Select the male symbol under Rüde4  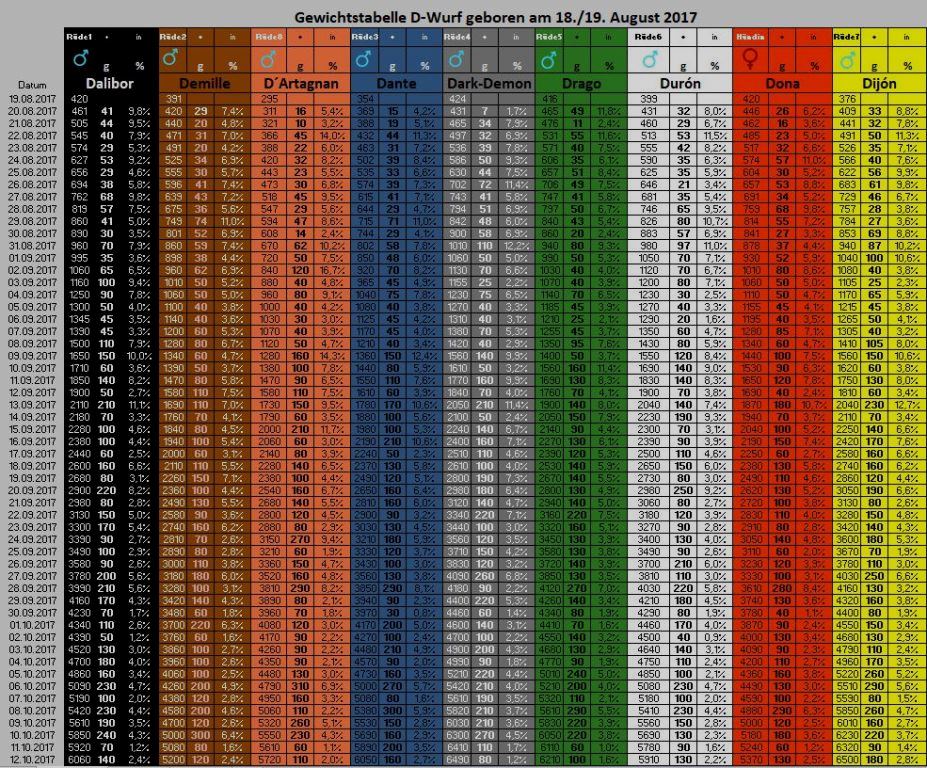click(x=456, y=59)
